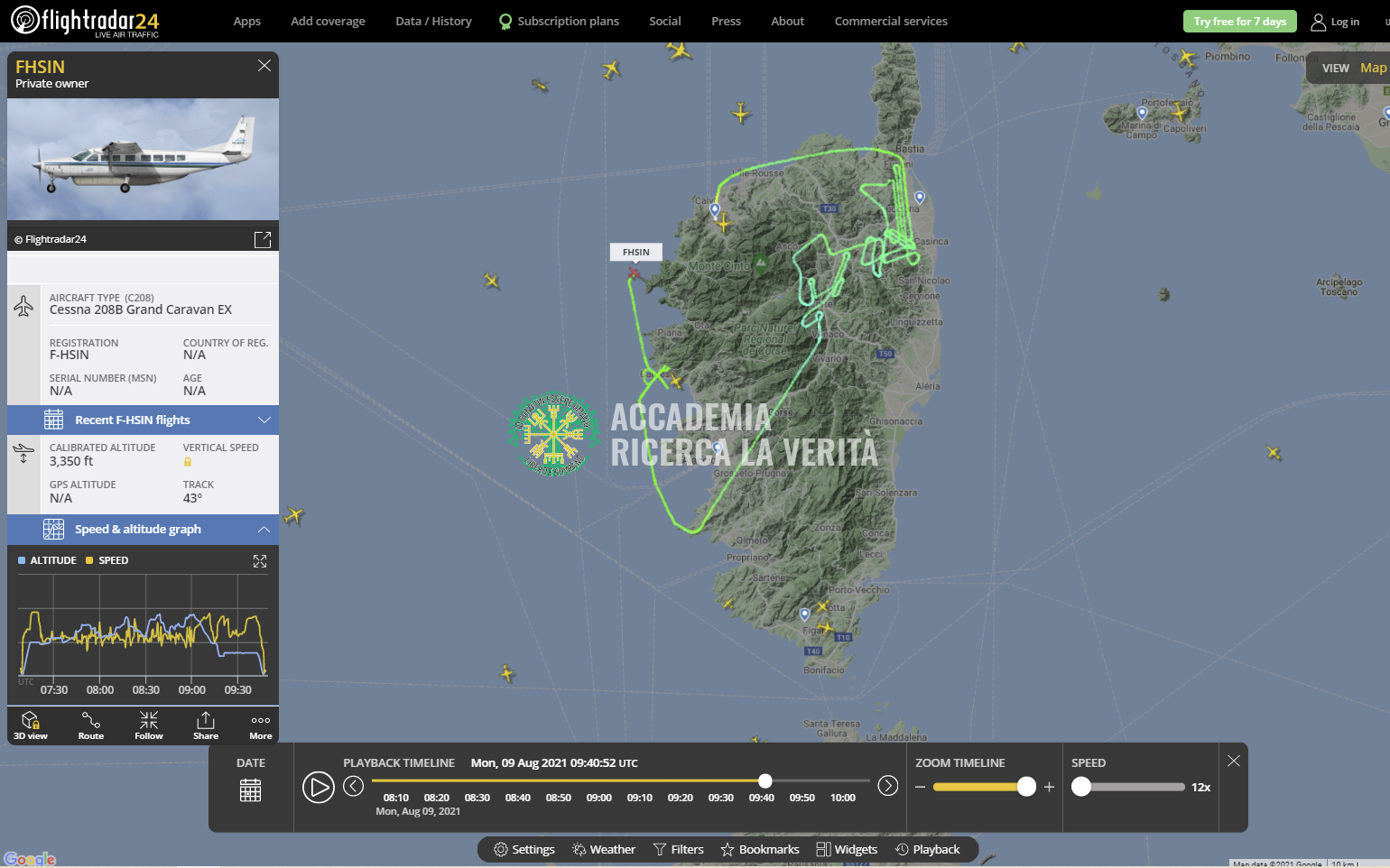Viewport: 1390px width, 868px height.
Task: Click the Log in link
Action: click(x=1335, y=22)
